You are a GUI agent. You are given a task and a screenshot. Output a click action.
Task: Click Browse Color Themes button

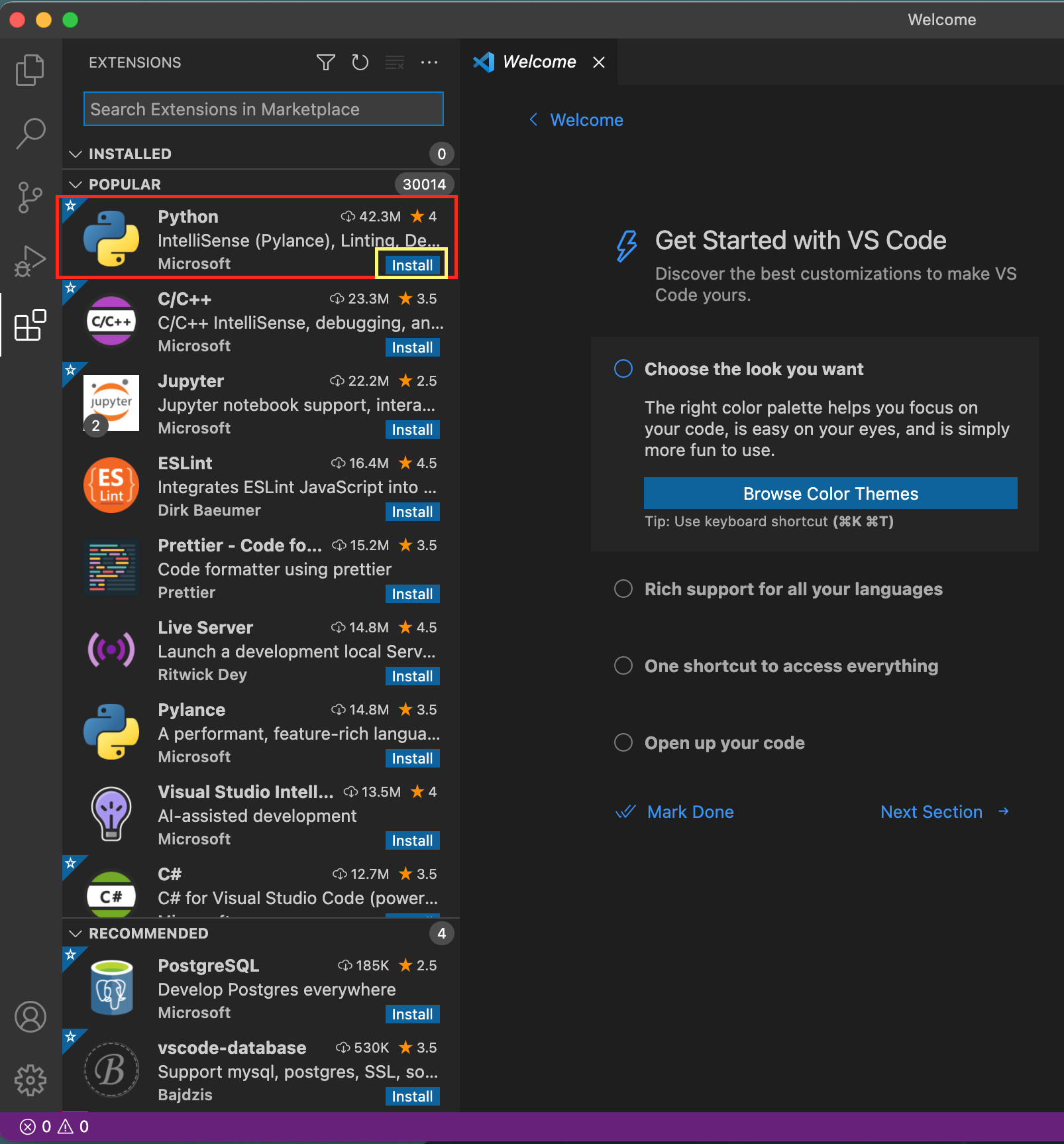tap(831, 493)
